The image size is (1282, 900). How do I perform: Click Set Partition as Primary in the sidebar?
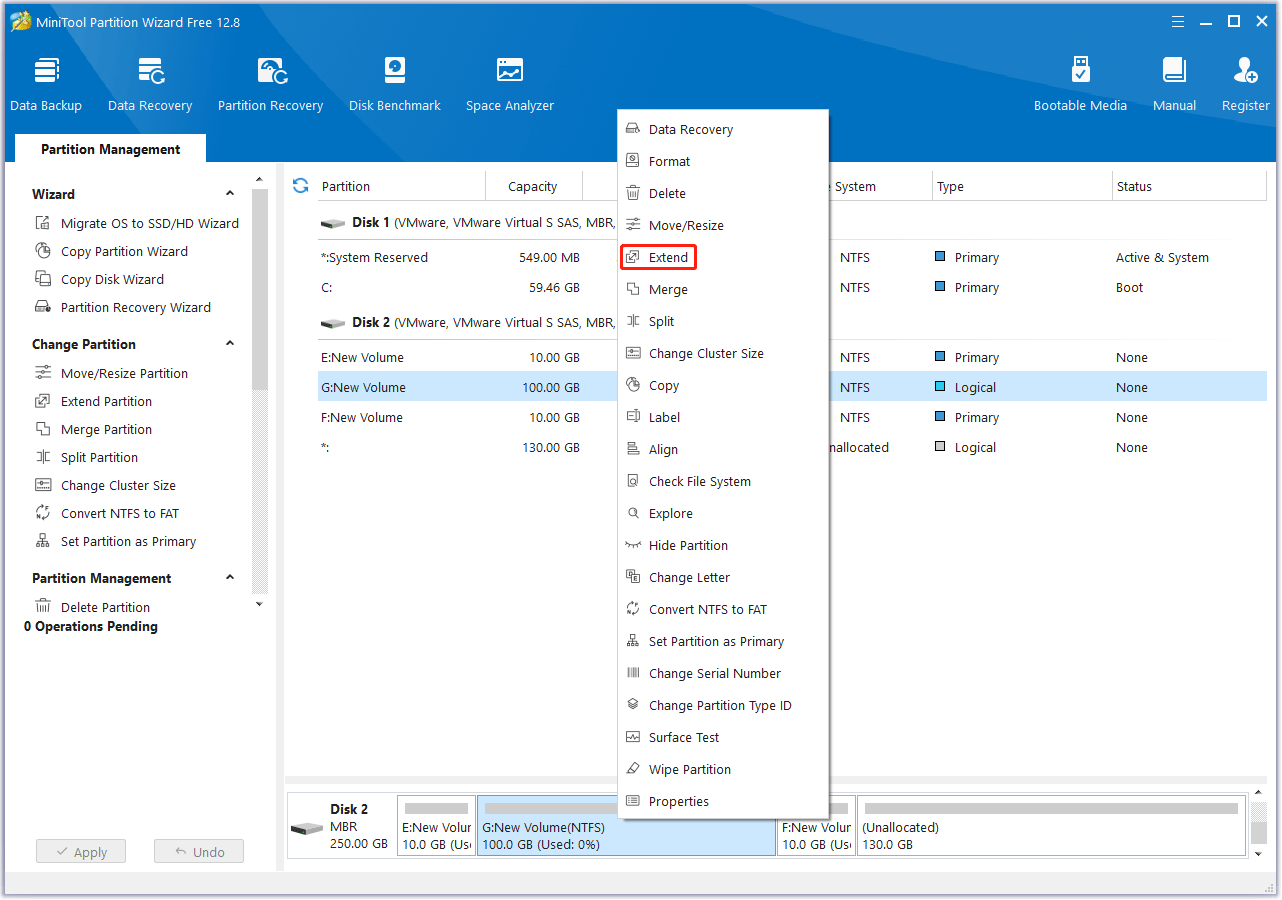point(116,541)
